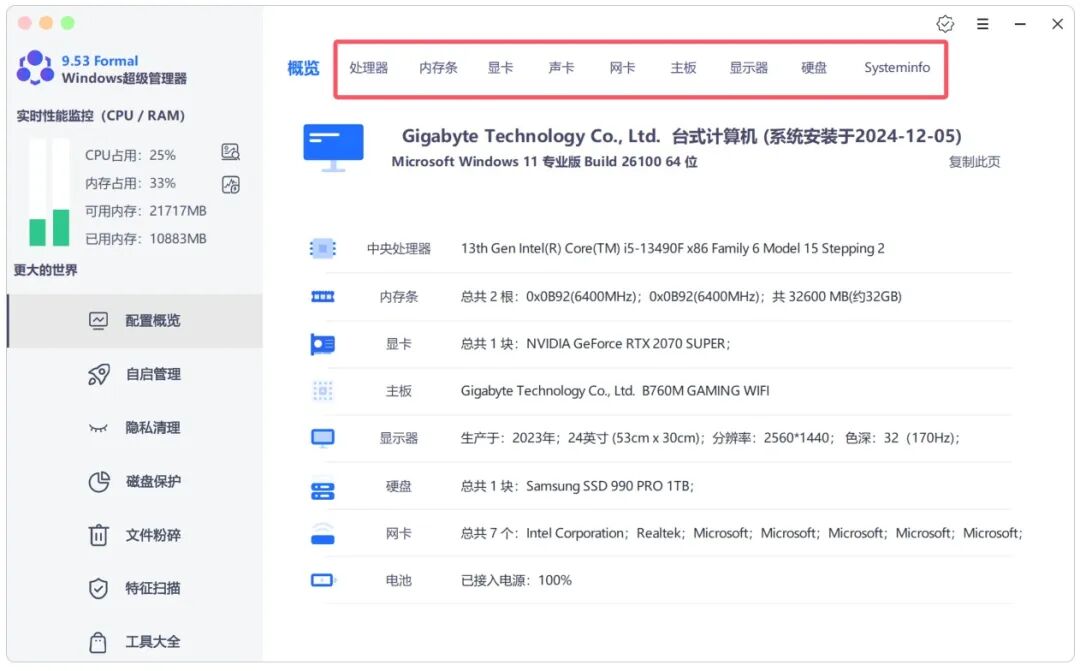Click the 特征扫描 shield icon

tap(98, 588)
